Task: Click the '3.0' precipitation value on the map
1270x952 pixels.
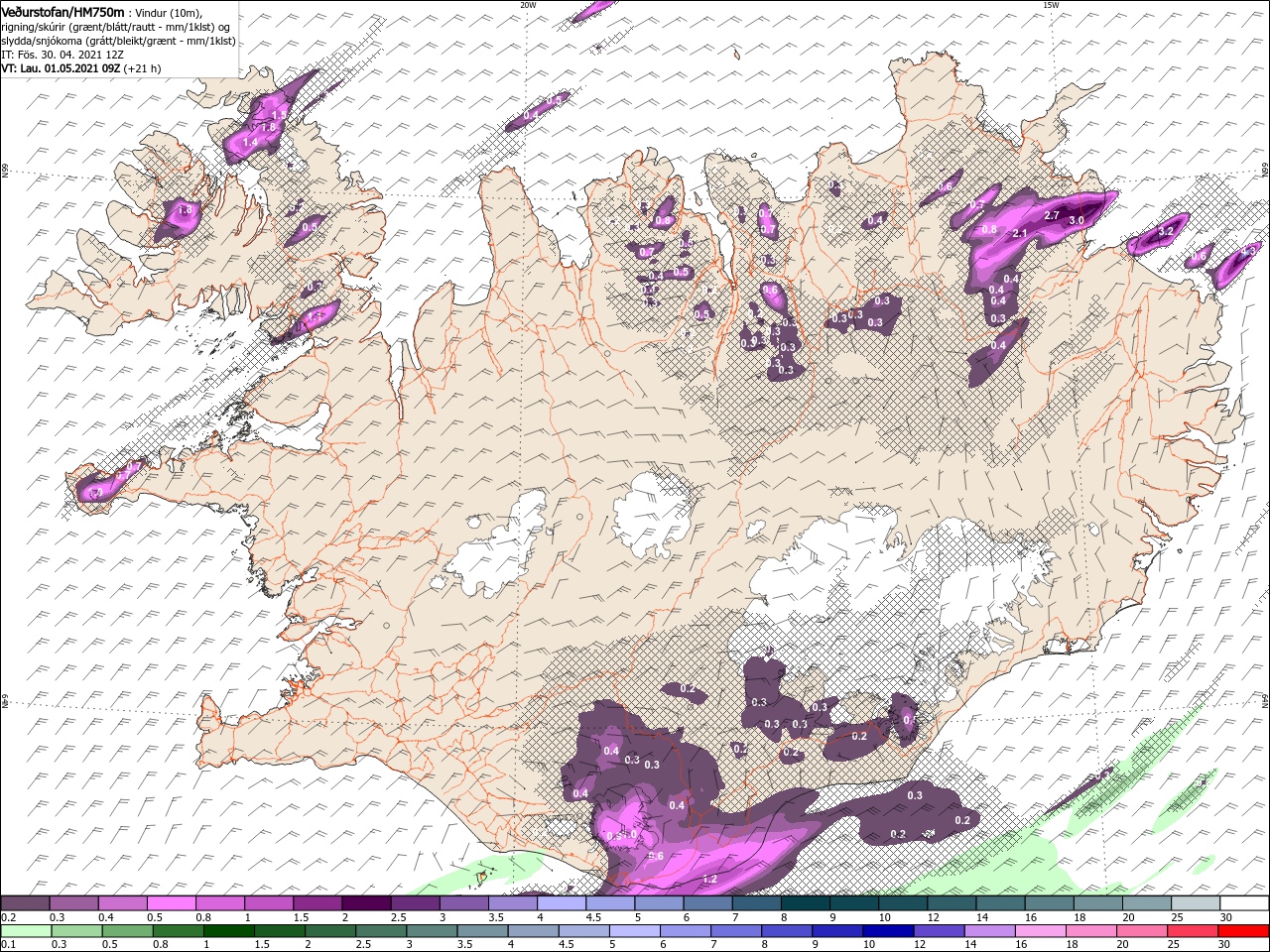Action: click(x=1076, y=220)
